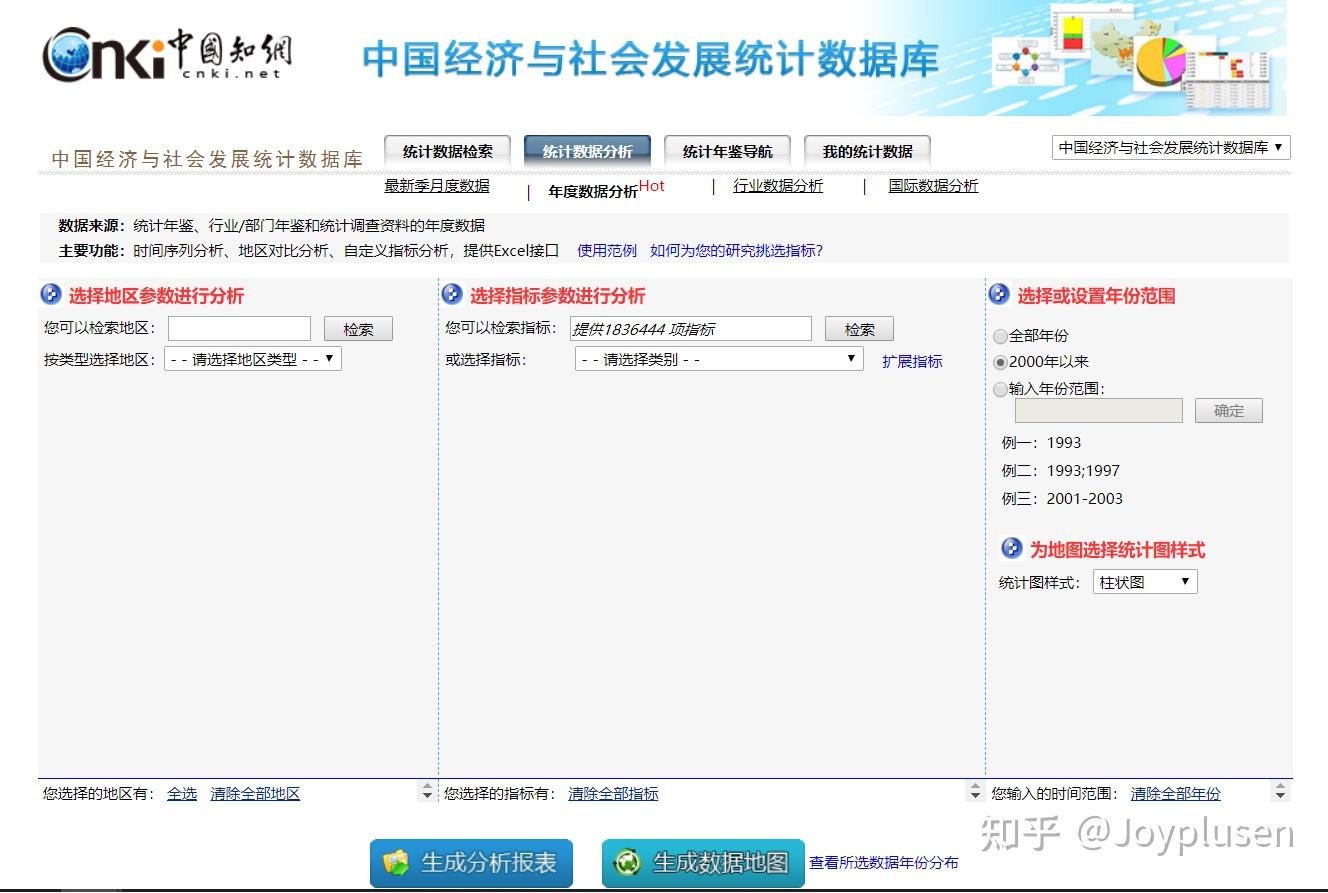Click the 扩展指标 link

912,362
